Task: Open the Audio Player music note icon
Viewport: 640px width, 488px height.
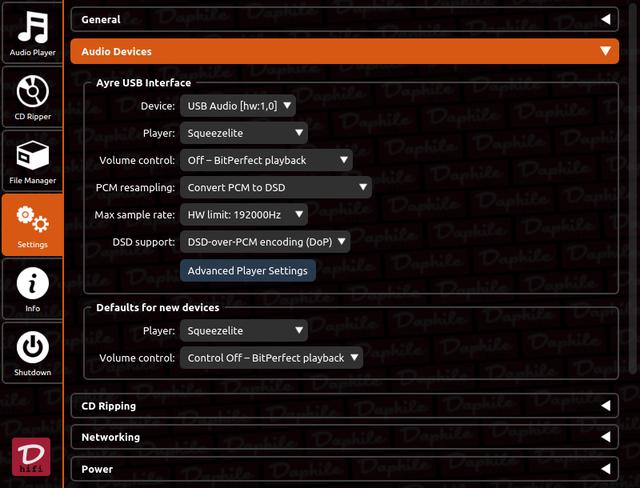Action: click(31, 32)
